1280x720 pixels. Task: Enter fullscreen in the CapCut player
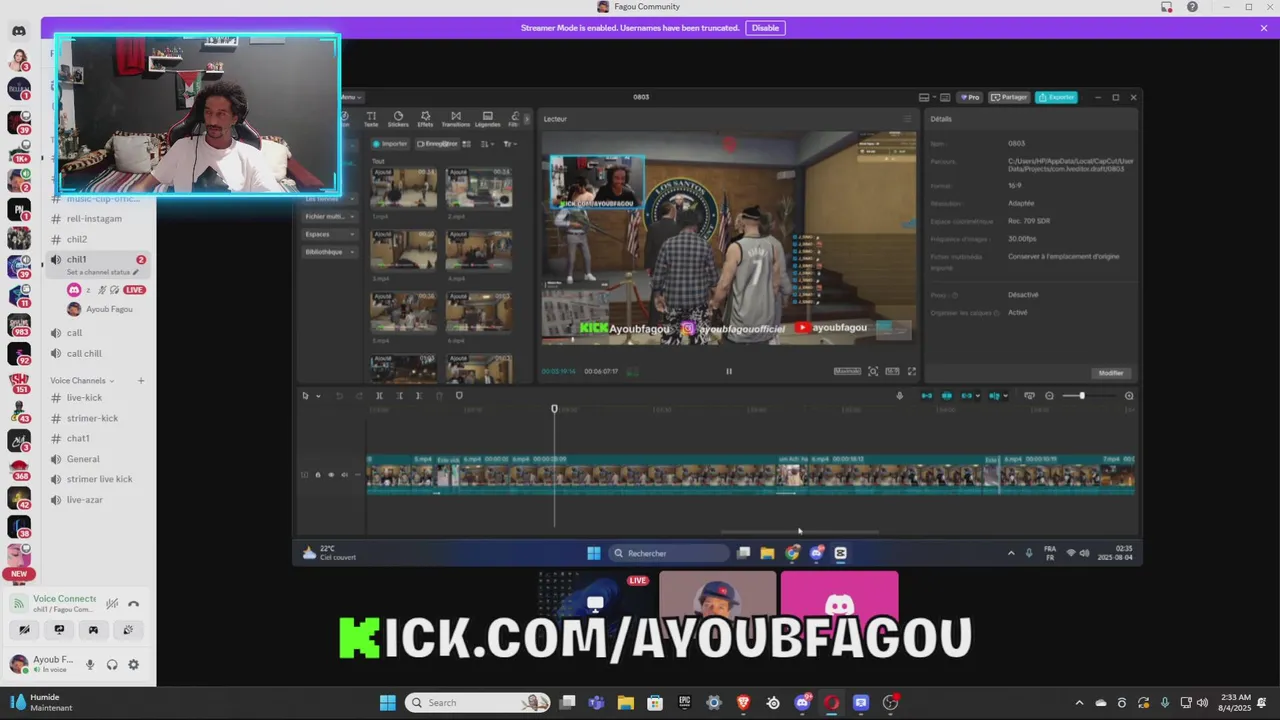pyautogui.click(x=911, y=371)
